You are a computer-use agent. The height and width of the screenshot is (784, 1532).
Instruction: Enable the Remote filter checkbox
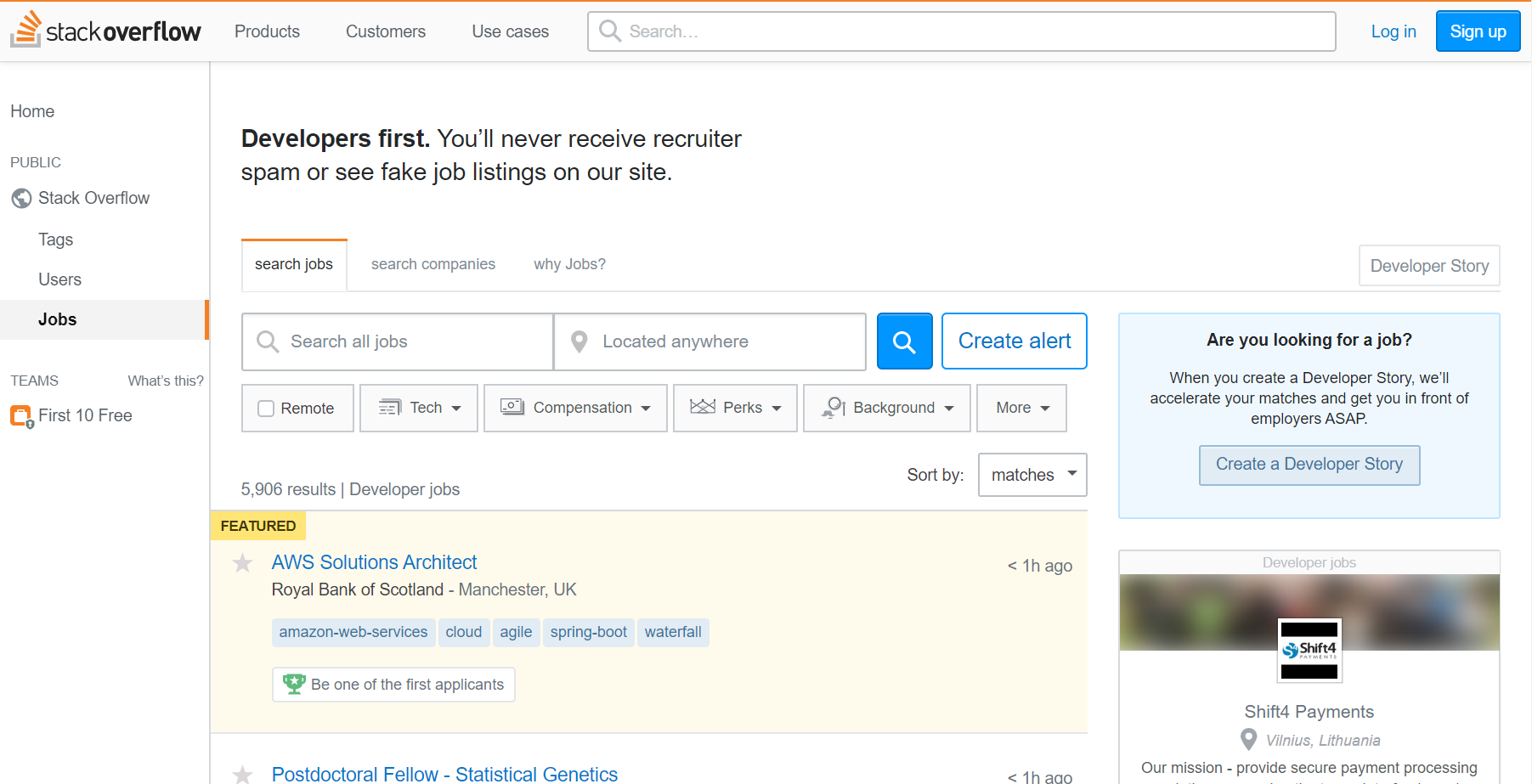click(265, 408)
